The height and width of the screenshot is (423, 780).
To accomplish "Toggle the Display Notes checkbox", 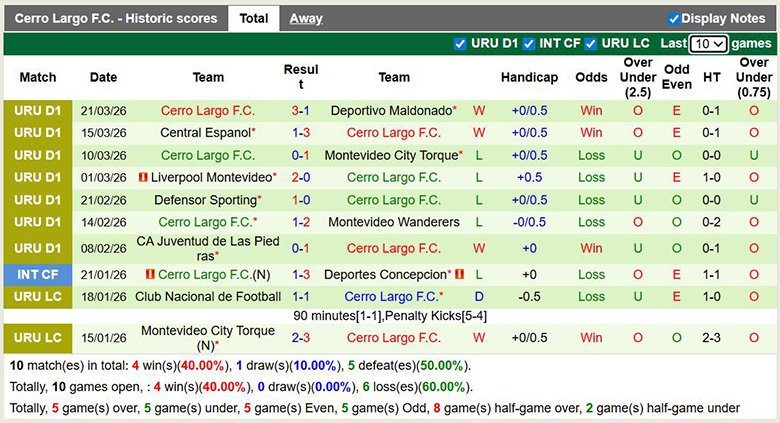I will tap(674, 19).
